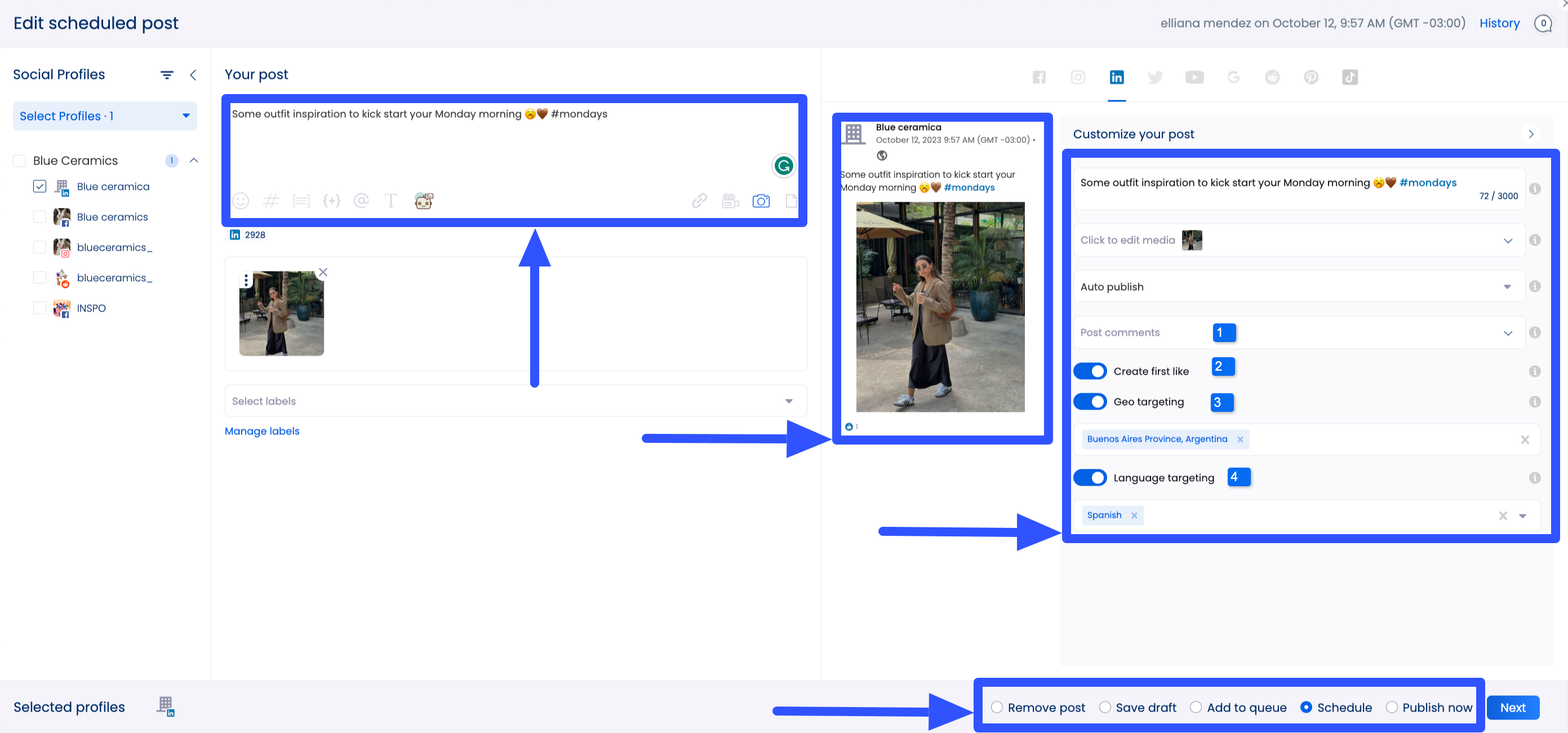Expand the Post comments section
This screenshot has width=1568, height=733.
(1508, 333)
